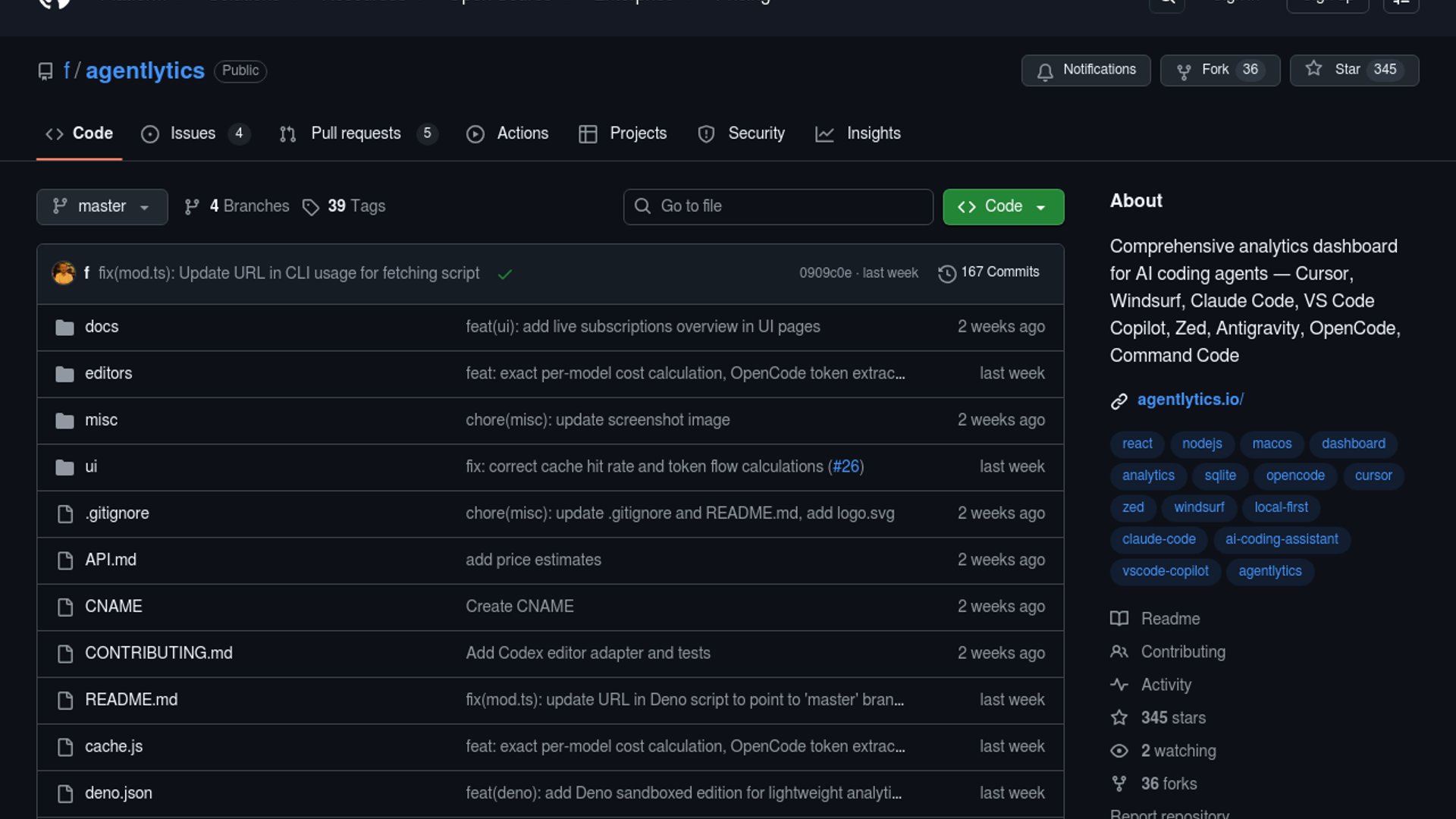This screenshot has width=1456, height=819.
Task: Expand the master branch dropdown
Action: 102,207
